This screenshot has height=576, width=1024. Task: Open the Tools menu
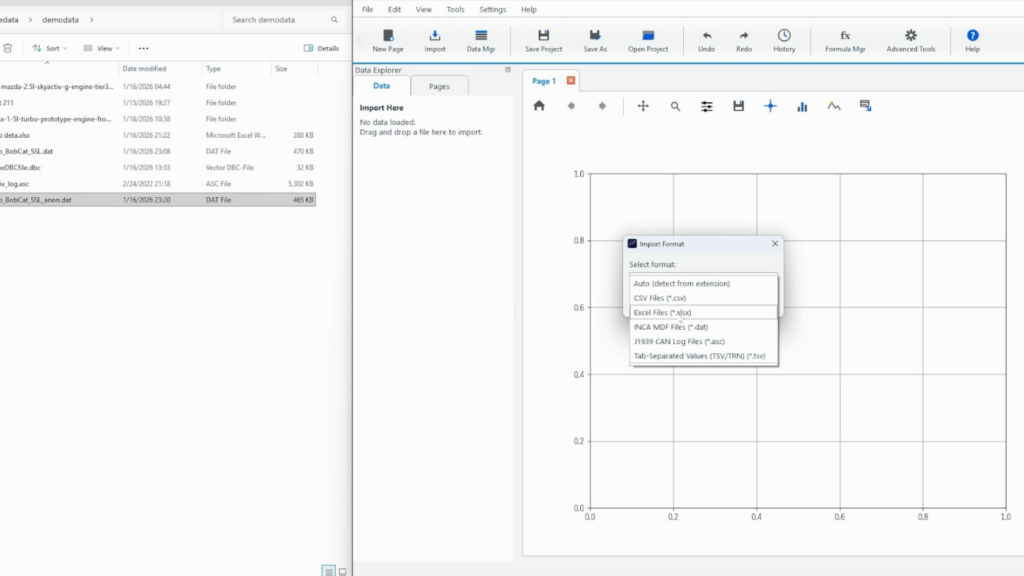(455, 9)
